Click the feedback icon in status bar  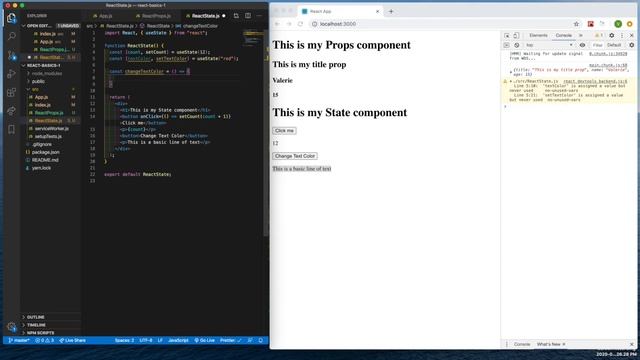pos(250,340)
